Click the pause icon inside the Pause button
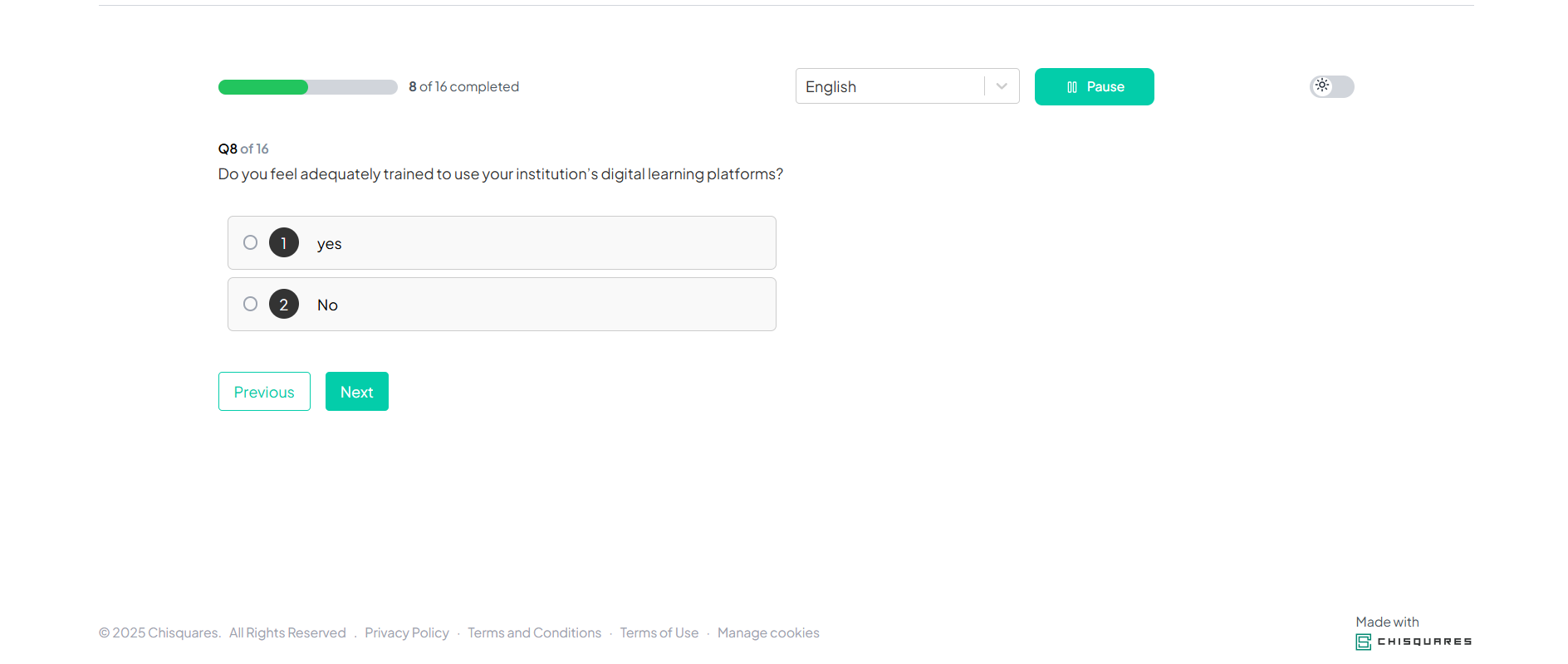1568x664 pixels. (1071, 87)
